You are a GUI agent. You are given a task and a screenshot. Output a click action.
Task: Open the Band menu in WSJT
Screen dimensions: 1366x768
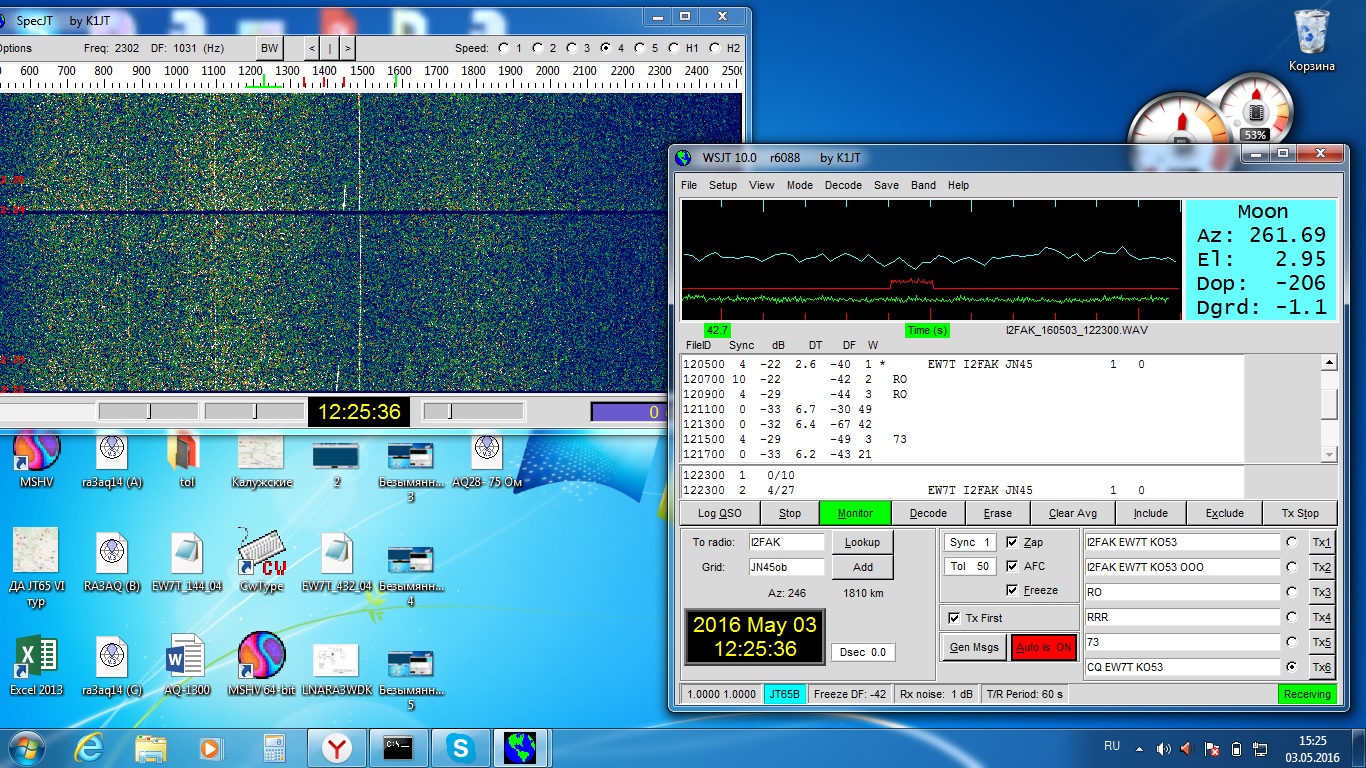pos(923,185)
